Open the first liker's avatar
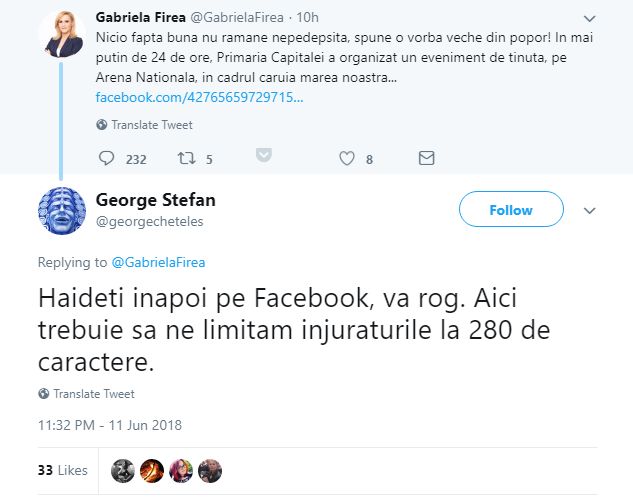The height and width of the screenshot is (499, 633). pyautogui.click(x=124, y=471)
